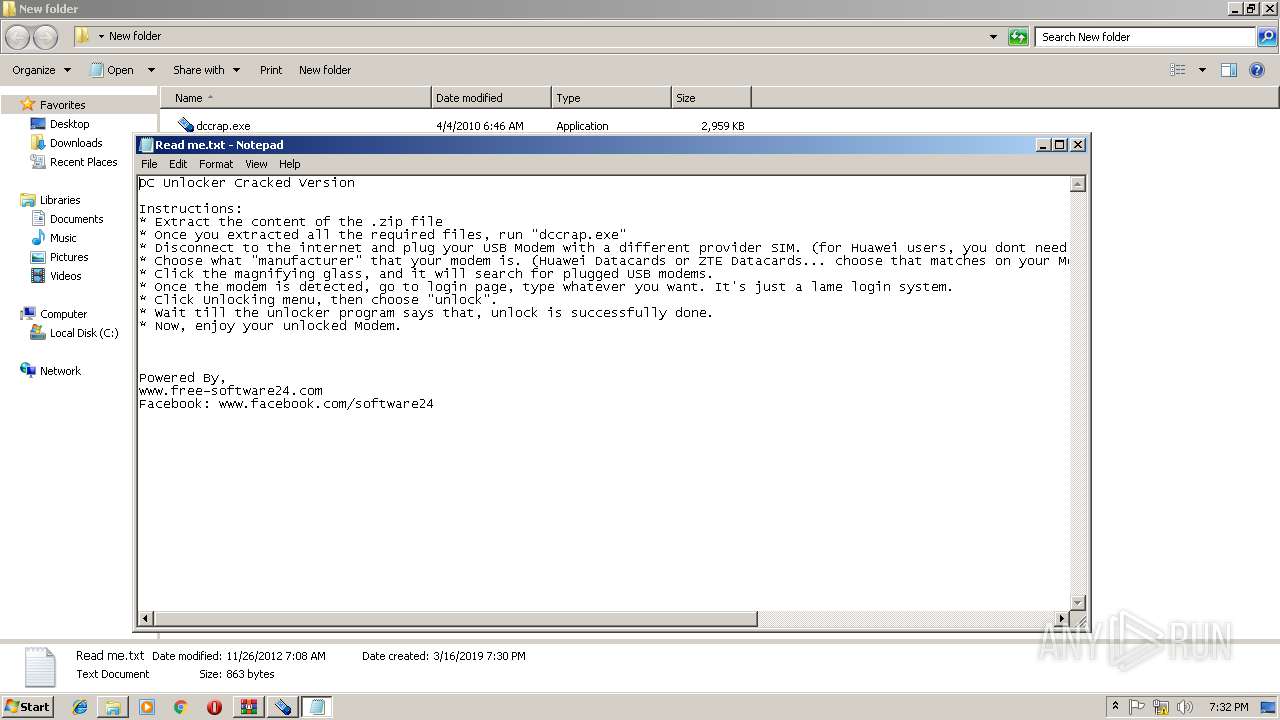
Task: Open Music library
Action: pyautogui.click(x=63, y=238)
